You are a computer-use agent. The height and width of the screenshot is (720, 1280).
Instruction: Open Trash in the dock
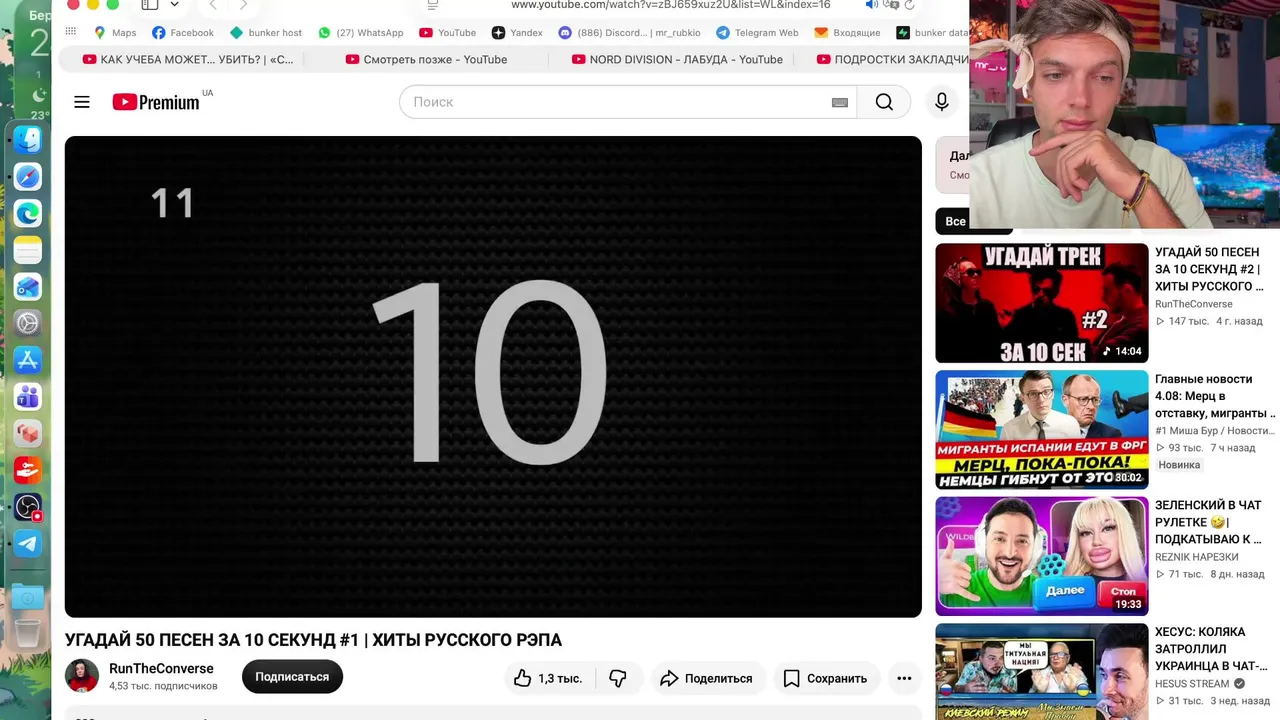[x=28, y=634]
